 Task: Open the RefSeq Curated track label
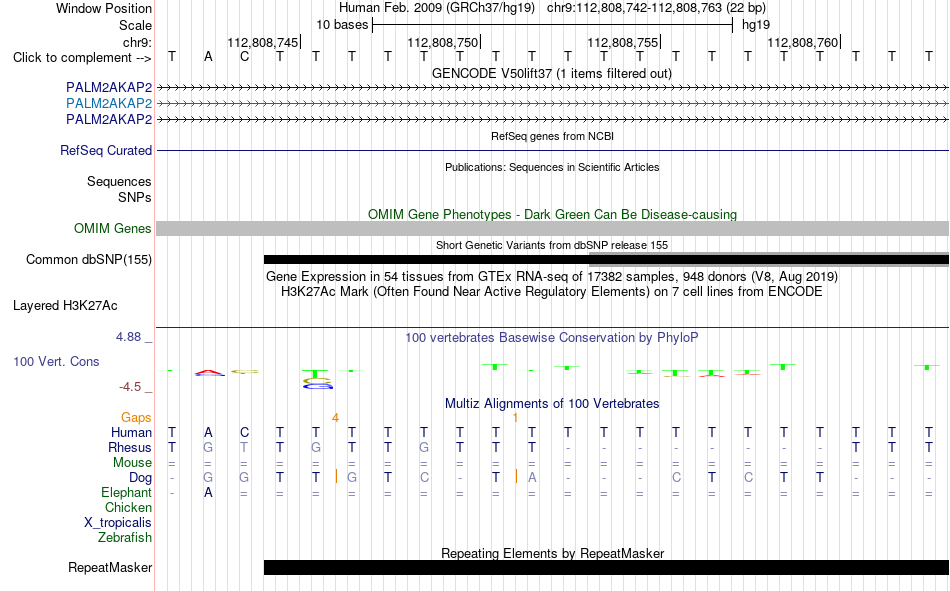point(106,150)
